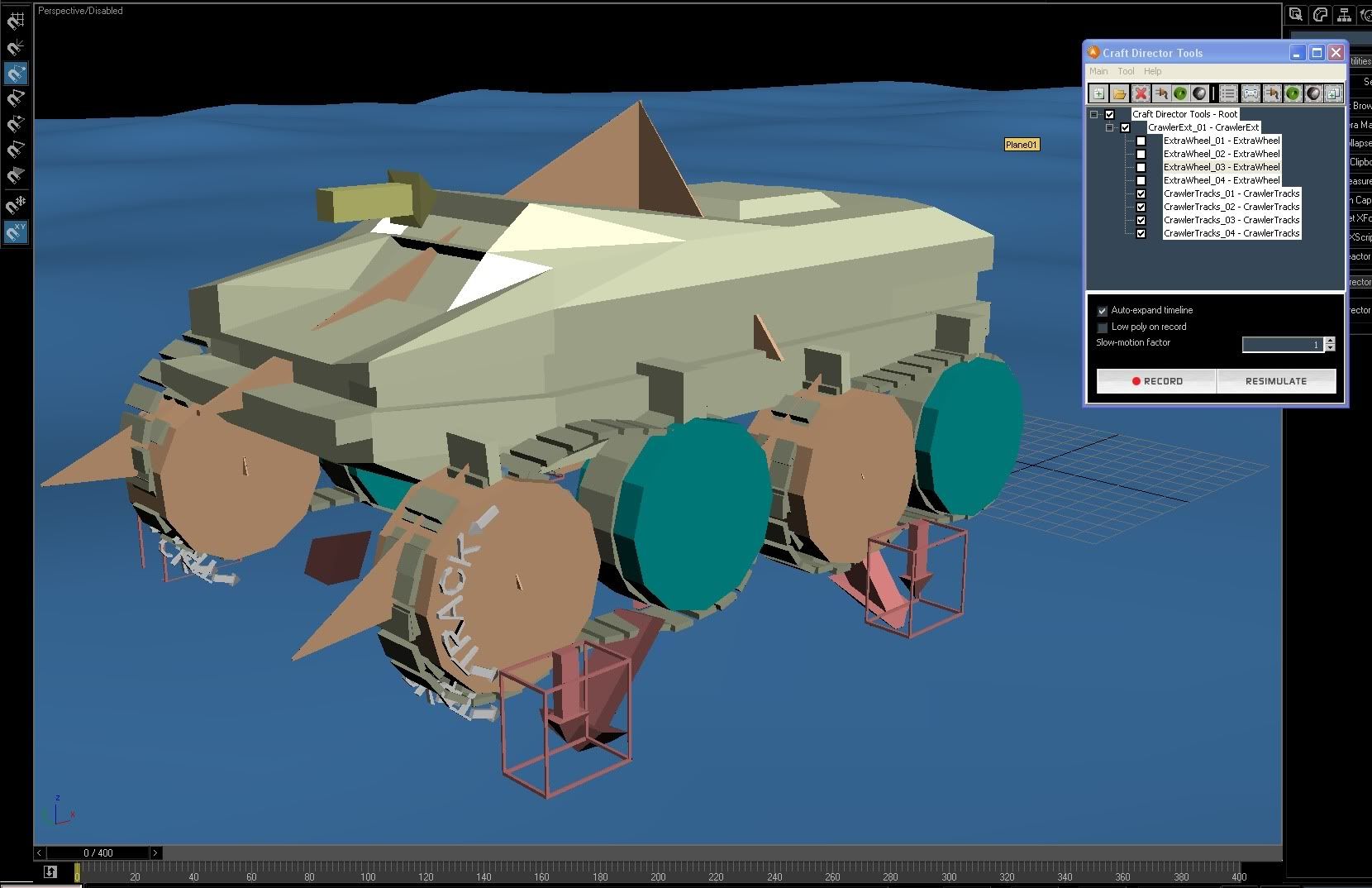
Task: Open the Help menu in Craft Director Tools
Action: (1152, 71)
